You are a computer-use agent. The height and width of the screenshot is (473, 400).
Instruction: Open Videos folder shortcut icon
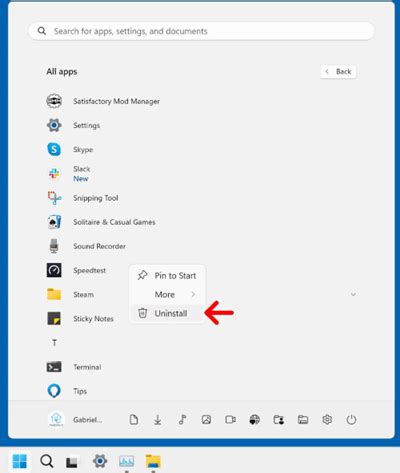pos(230,420)
